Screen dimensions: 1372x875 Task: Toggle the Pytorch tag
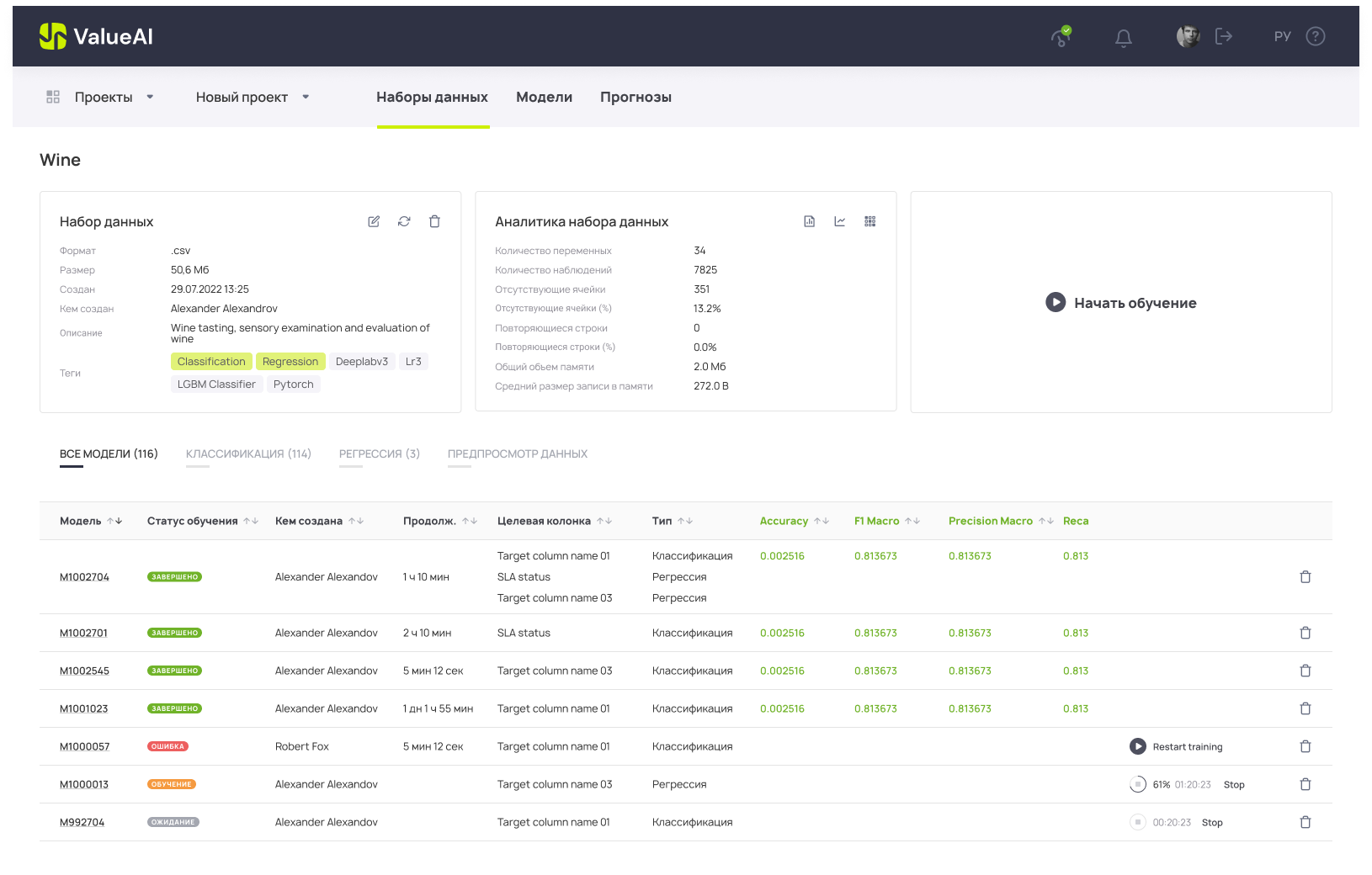point(293,384)
